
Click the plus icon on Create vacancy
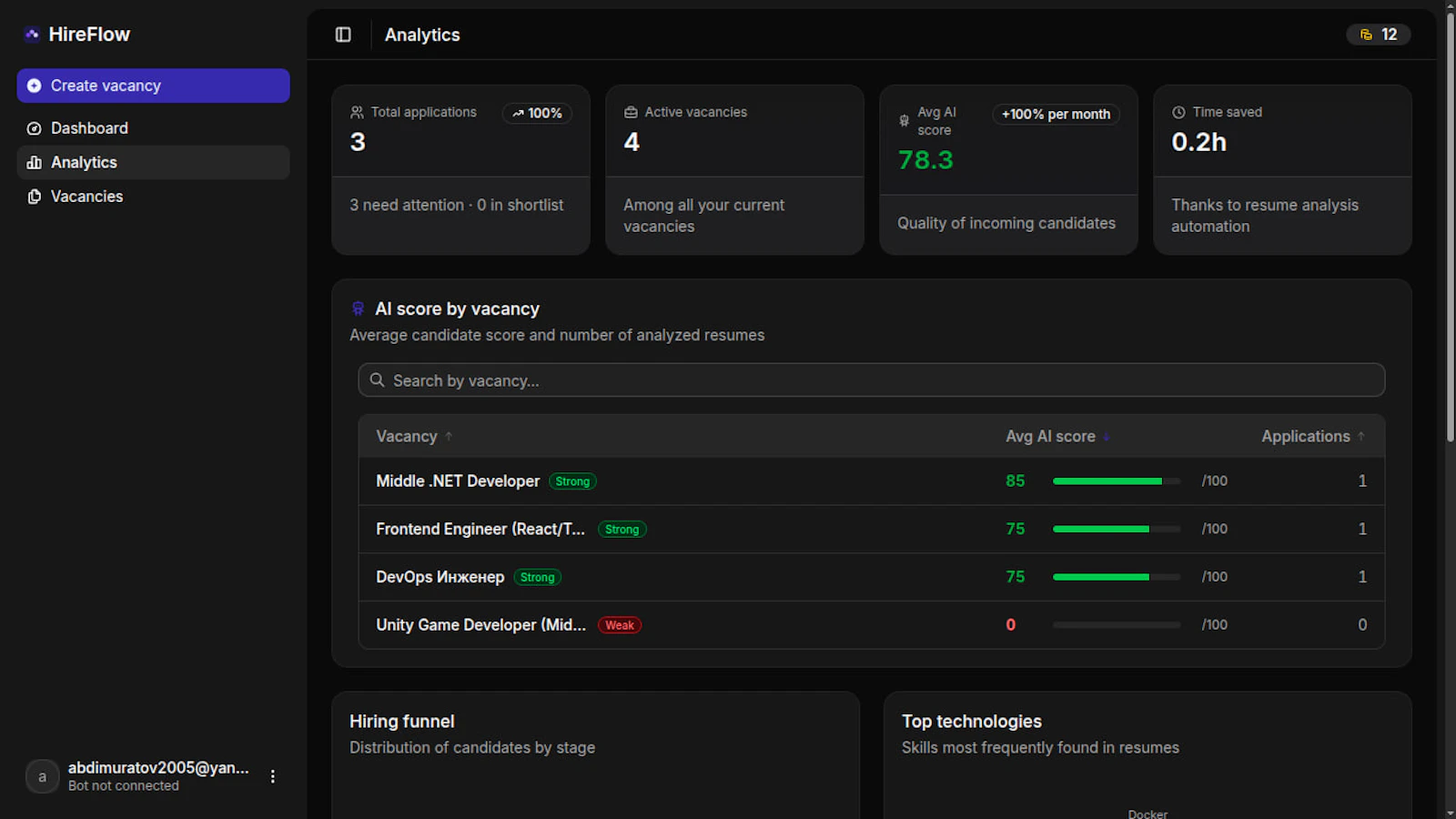(34, 86)
